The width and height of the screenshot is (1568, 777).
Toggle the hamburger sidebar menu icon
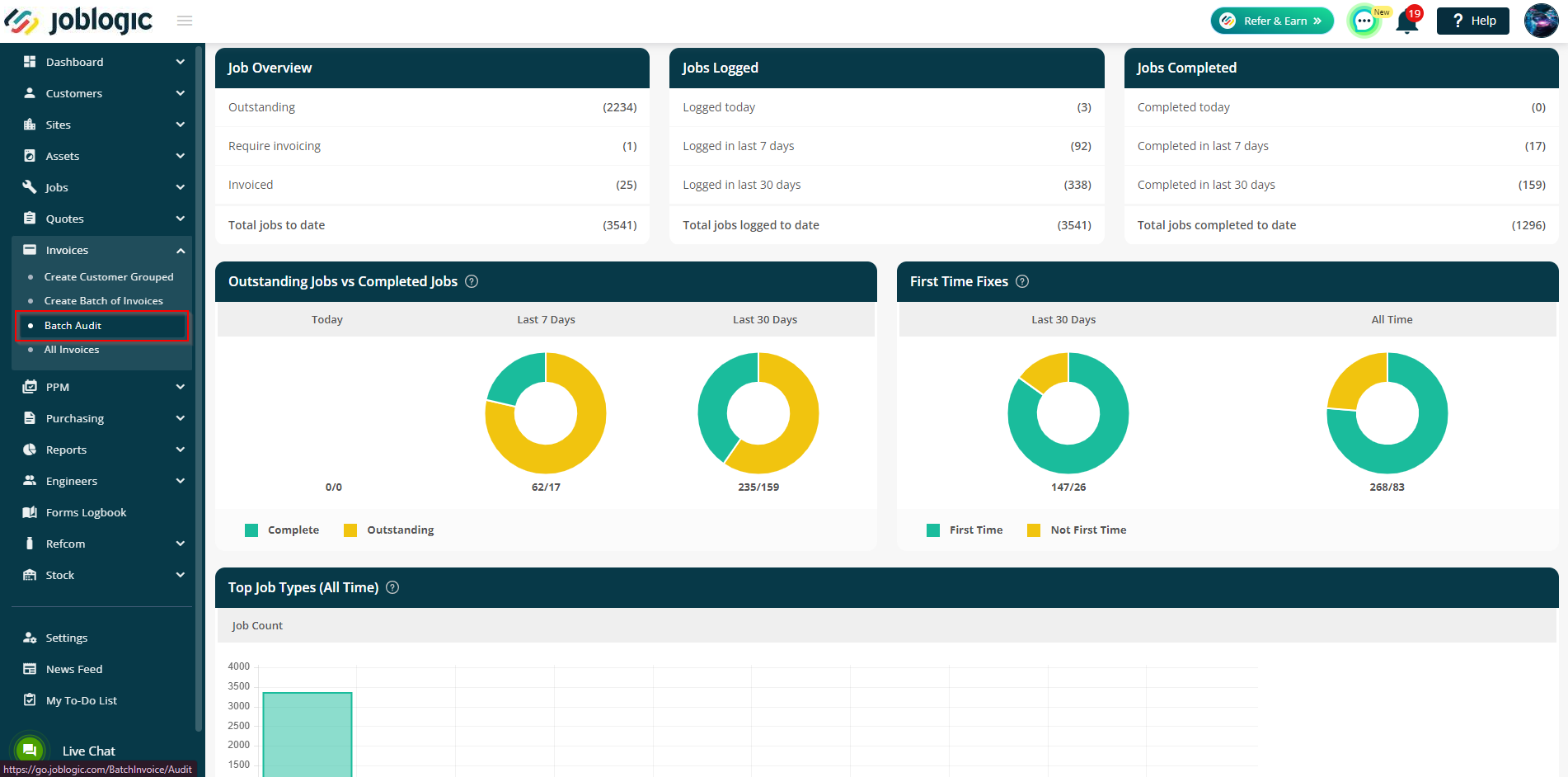[x=185, y=21]
